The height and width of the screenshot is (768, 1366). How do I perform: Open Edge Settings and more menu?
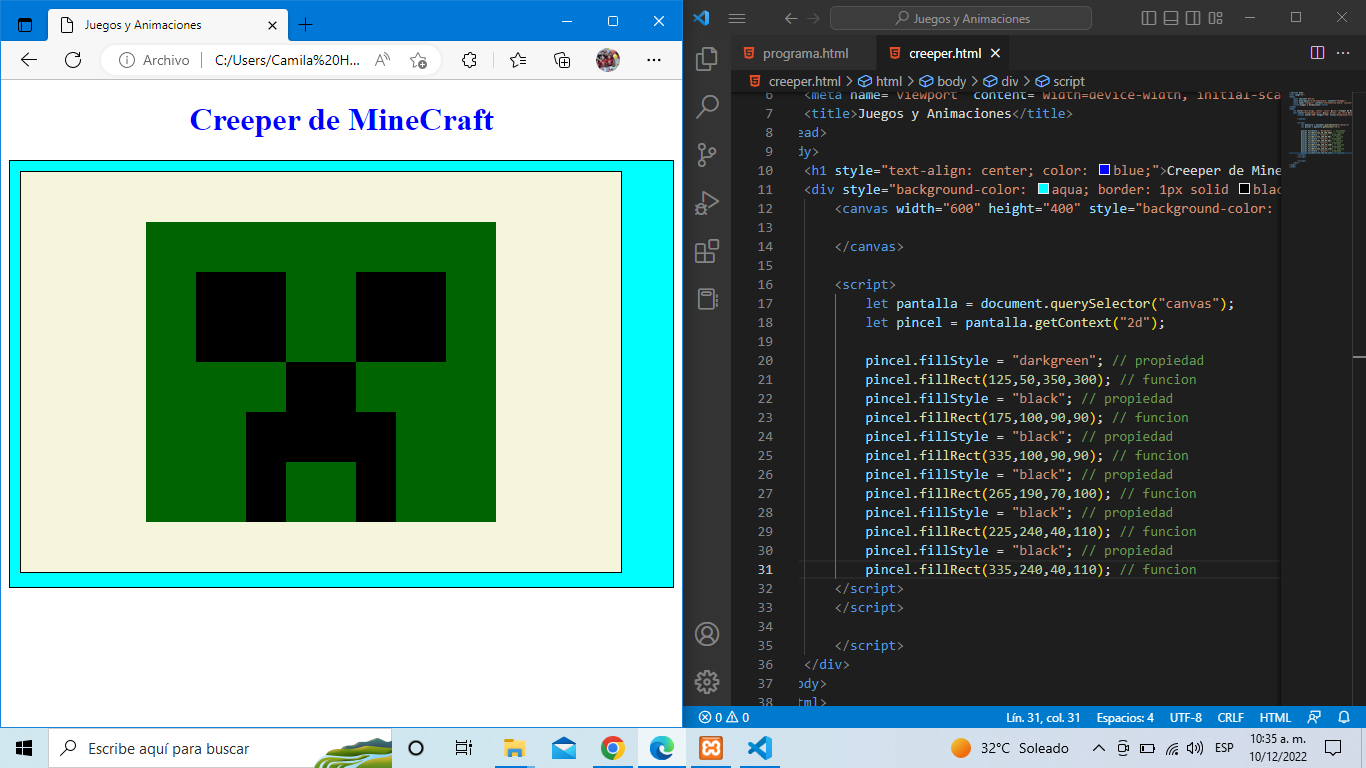pyautogui.click(x=654, y=60)
